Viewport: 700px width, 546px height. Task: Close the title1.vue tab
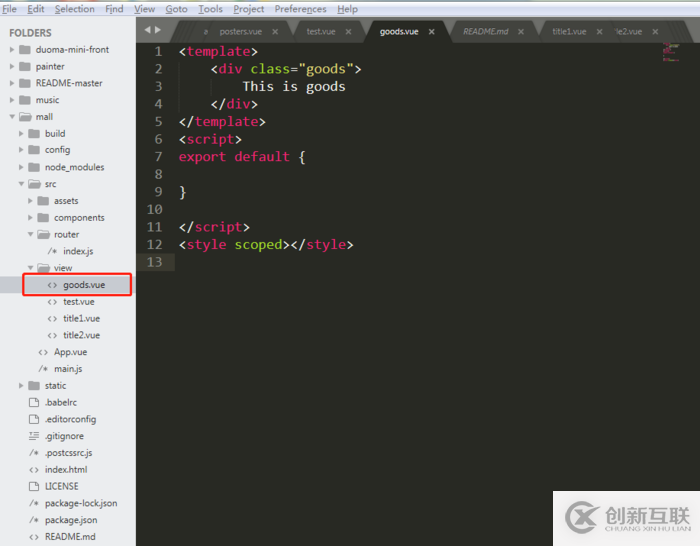click(600, 32)
